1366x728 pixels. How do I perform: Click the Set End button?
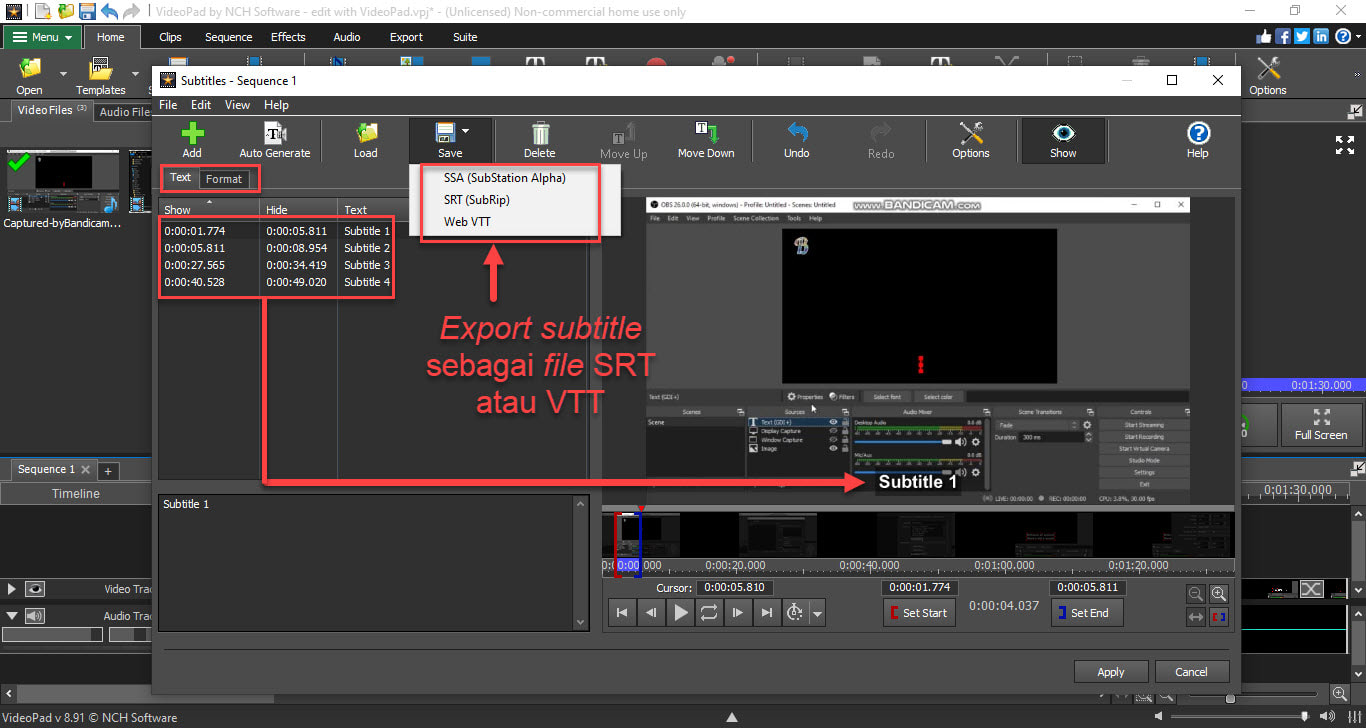tap(1086, 613)
